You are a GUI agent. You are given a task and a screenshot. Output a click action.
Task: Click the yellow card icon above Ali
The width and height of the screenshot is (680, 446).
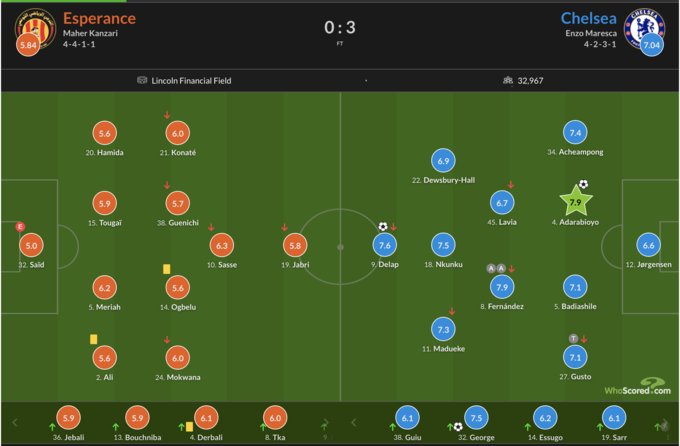(x=93, y=339)
